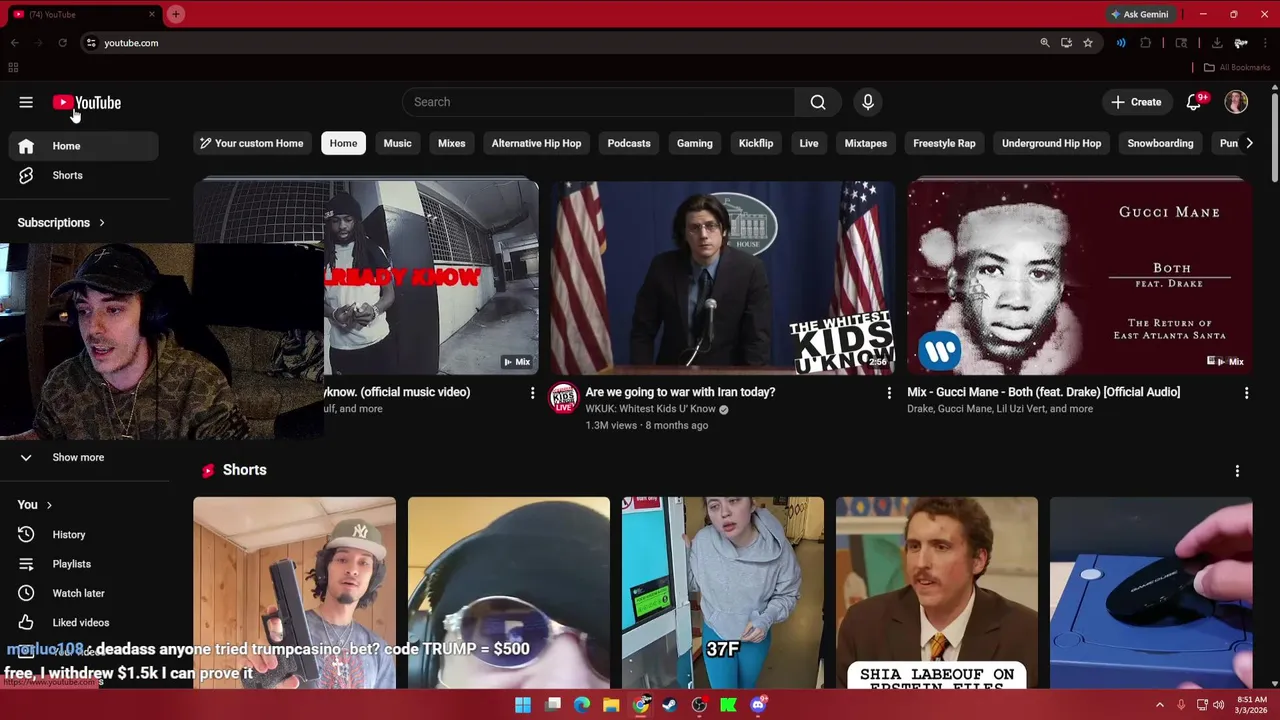
Task: Open the '37F' Short thumbnail
Action: [723, 593]
